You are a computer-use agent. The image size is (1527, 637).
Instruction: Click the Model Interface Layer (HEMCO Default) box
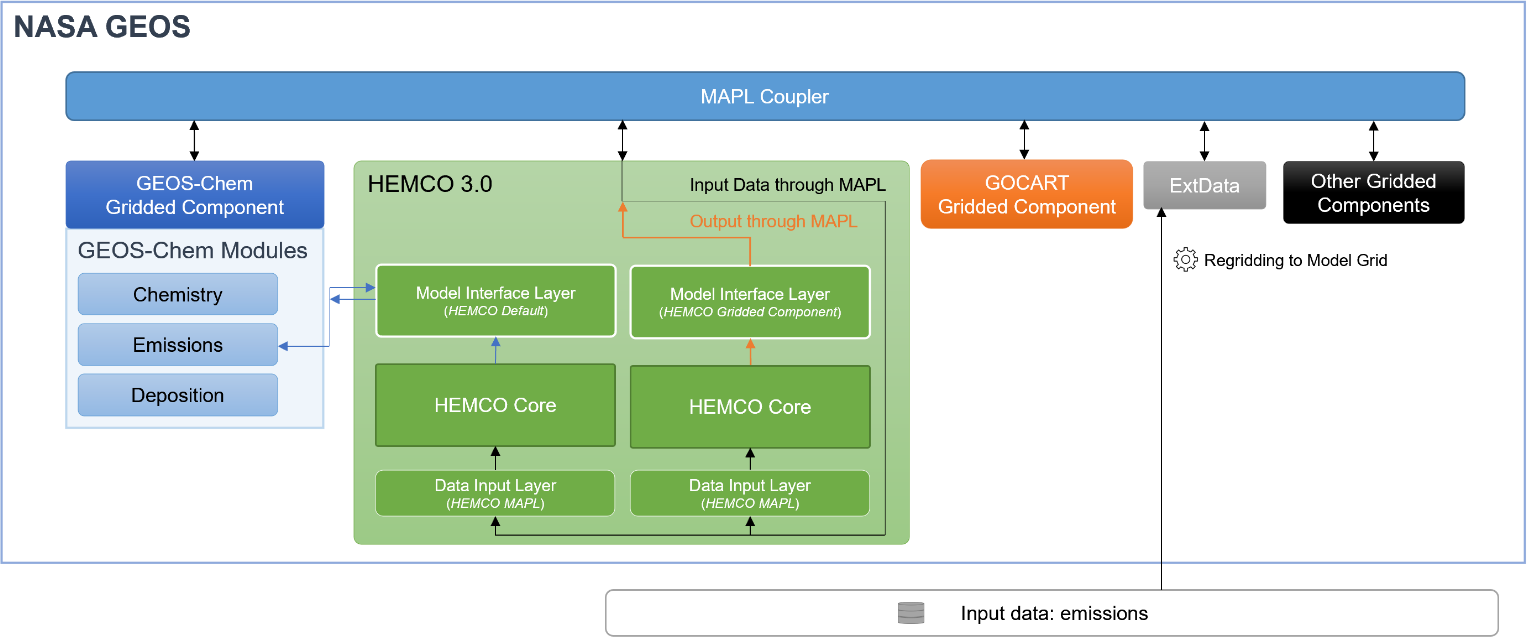click(x=495, y=301)
